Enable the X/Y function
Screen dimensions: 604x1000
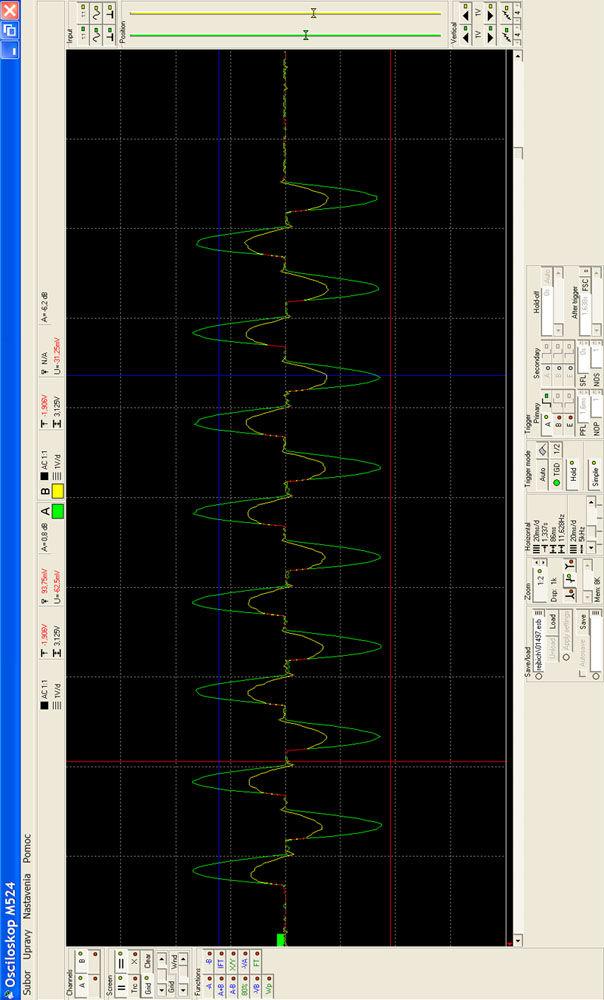[x=232, y=962]
